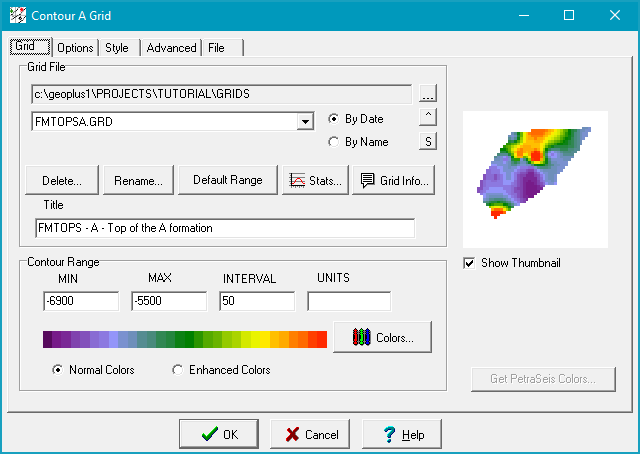
Task: Confirm with the OK button
Action: 219,434
